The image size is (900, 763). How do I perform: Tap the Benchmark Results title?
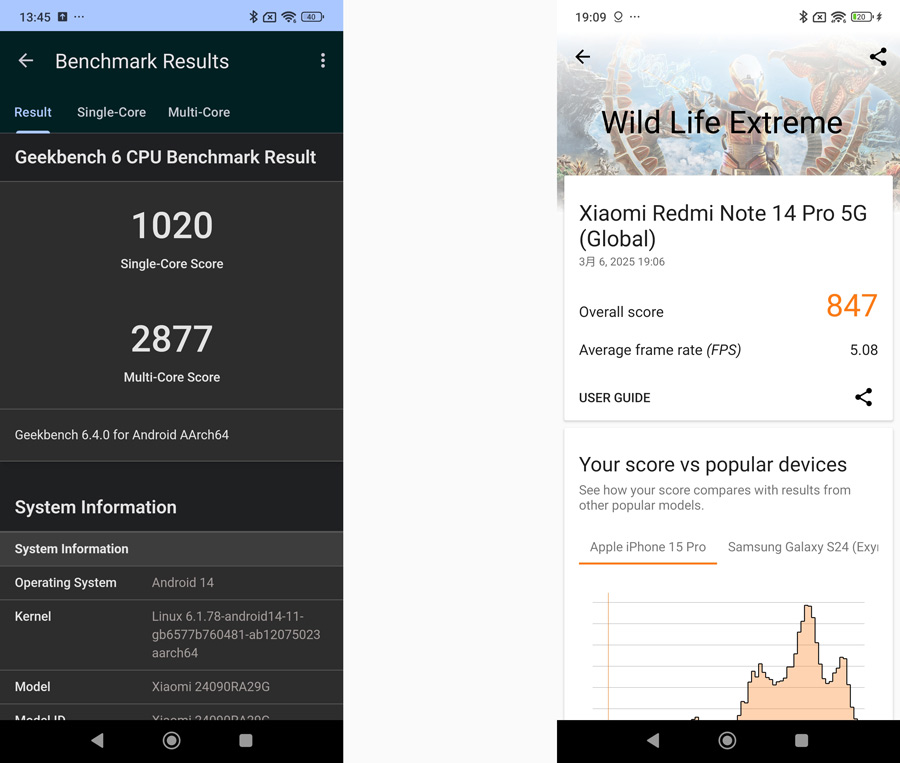tap(142, 61)
